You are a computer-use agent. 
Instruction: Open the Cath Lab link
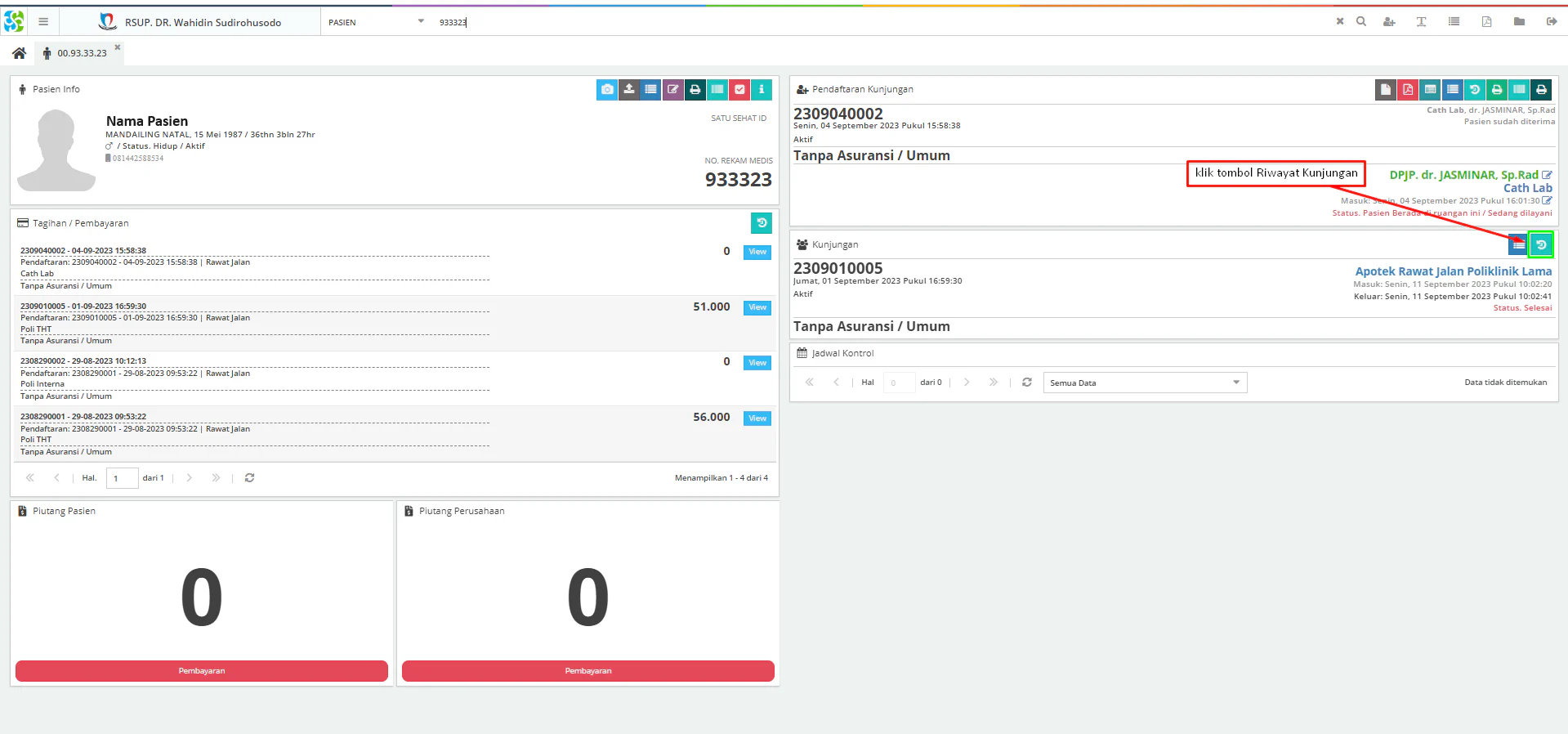[x=1528, y=188]
